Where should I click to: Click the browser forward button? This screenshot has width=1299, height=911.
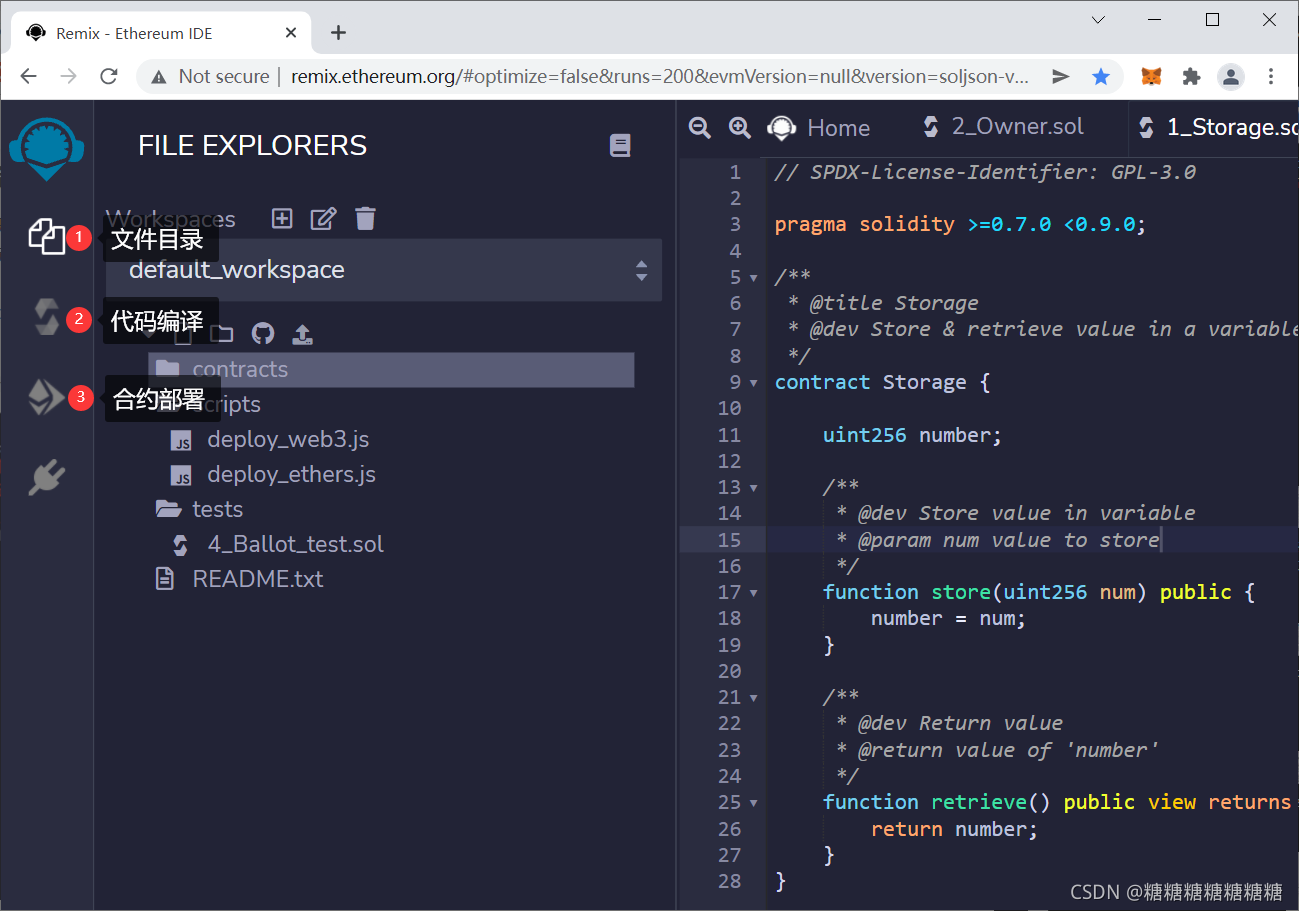[68, 76]
